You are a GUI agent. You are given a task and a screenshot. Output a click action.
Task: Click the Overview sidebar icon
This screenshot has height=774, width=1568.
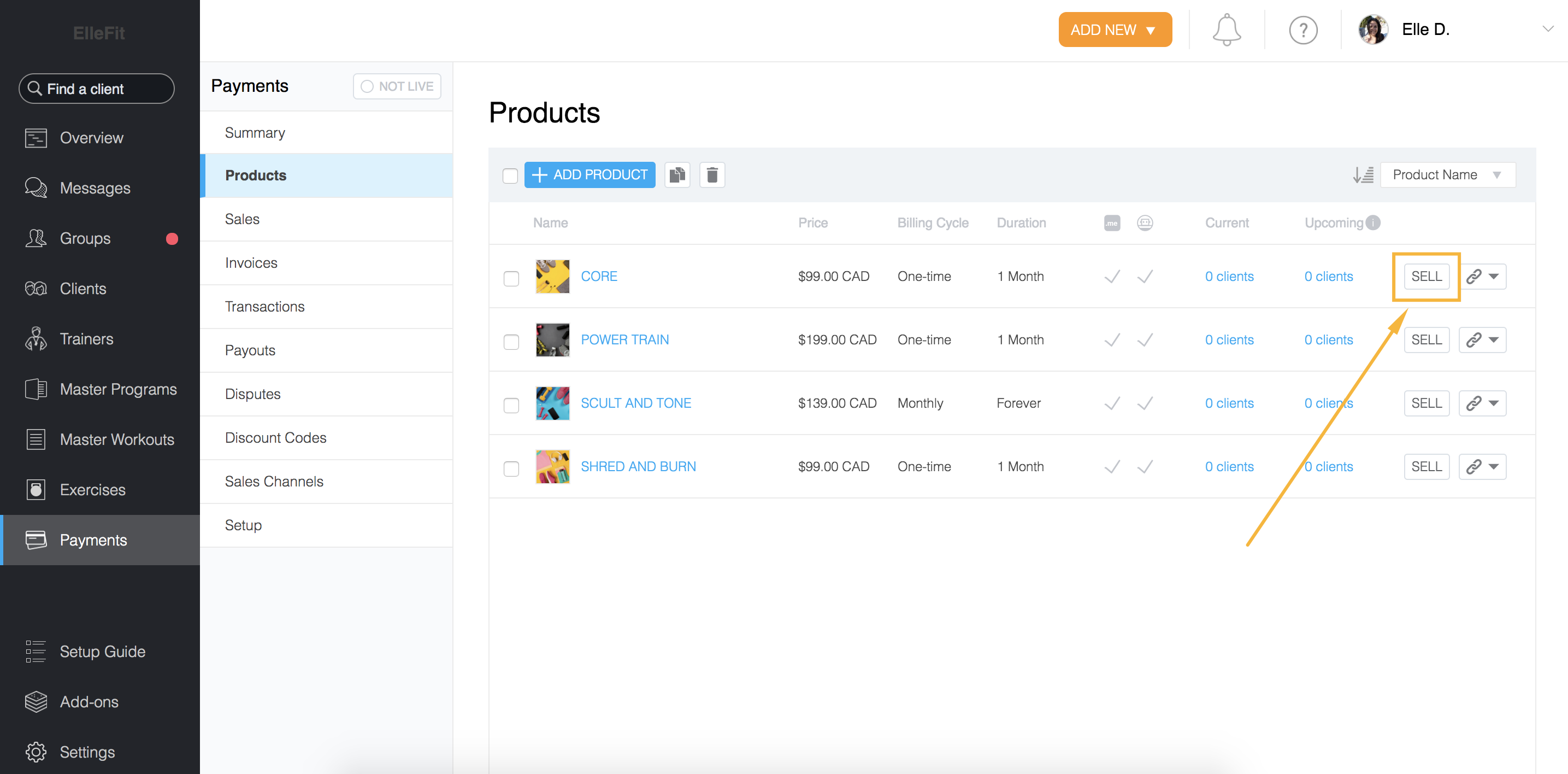36,138
